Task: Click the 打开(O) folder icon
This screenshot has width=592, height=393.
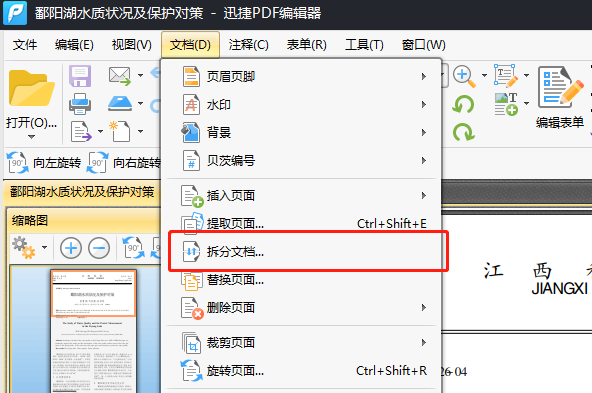Action: click(31, 88)
